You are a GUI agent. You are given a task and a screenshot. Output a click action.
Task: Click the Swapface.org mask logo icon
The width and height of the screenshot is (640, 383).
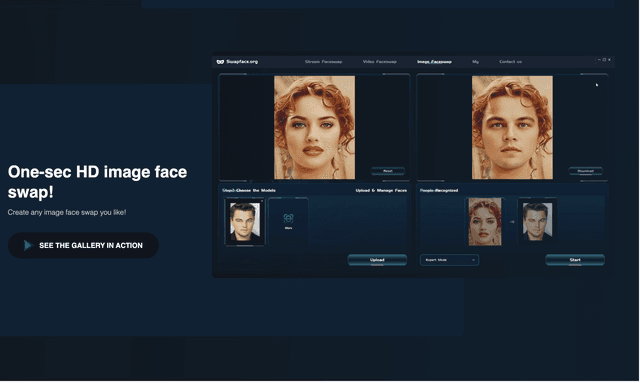220,62
